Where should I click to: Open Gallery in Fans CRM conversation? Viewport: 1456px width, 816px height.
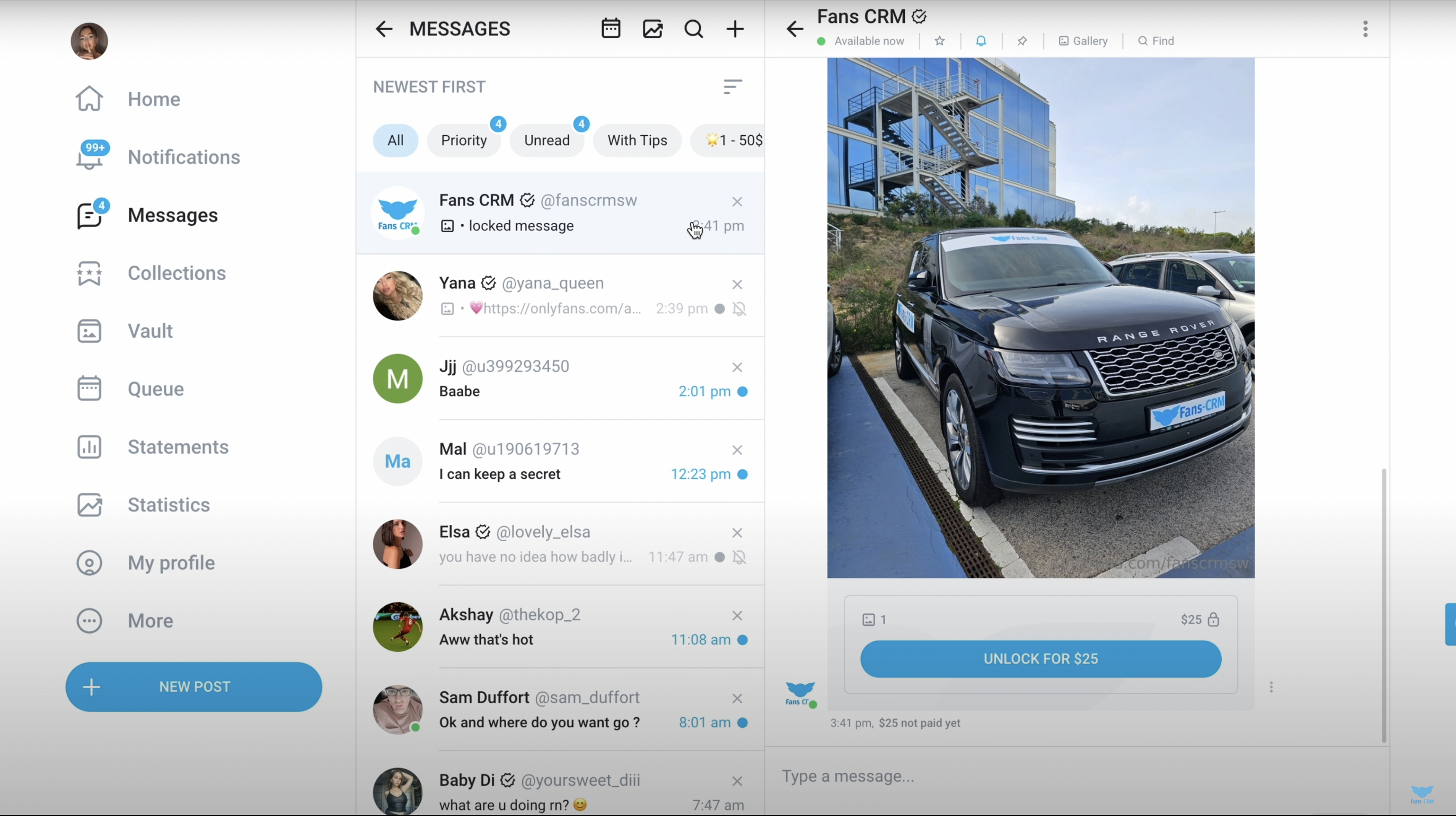(1082, 41)
